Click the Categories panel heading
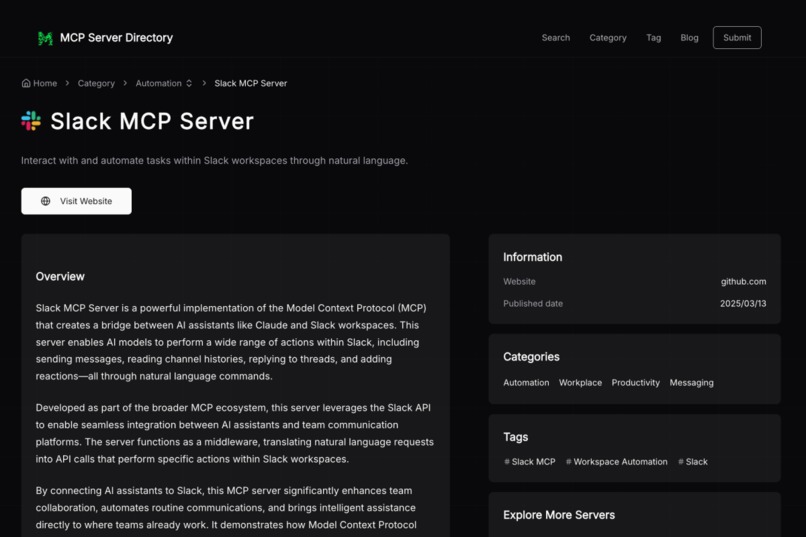Viewport: 806px width, 537px height. 531,357
